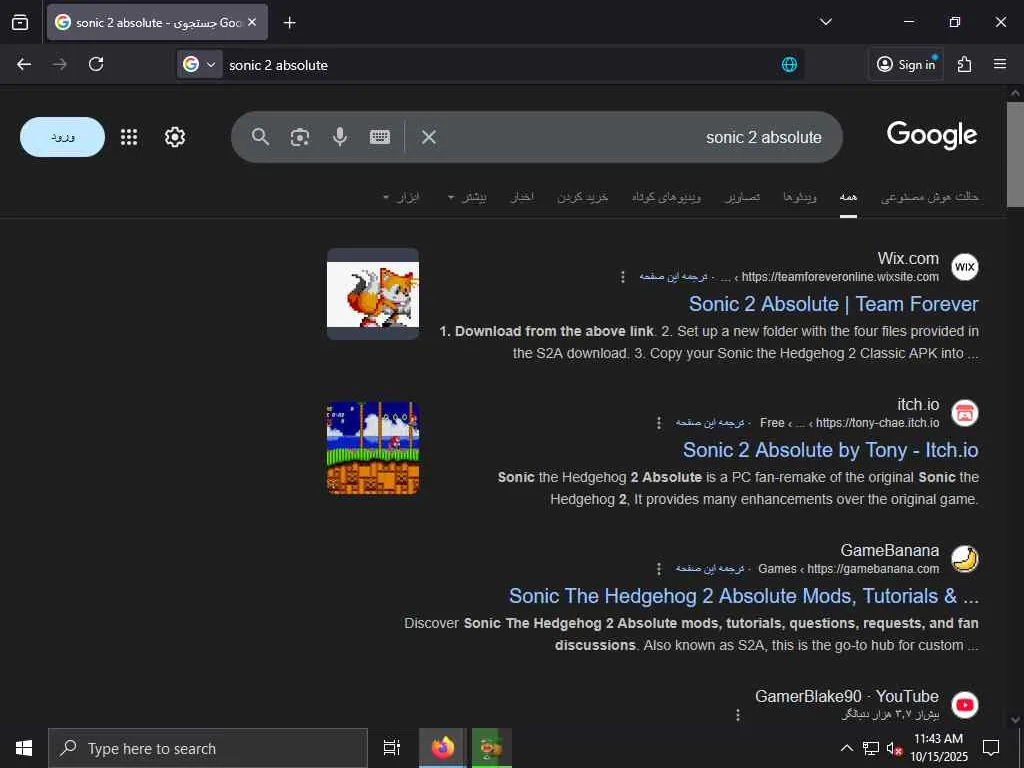1024x768 pixels.
Task: Reload the current page
Action: pyautogui.click(x=96, y=64)
